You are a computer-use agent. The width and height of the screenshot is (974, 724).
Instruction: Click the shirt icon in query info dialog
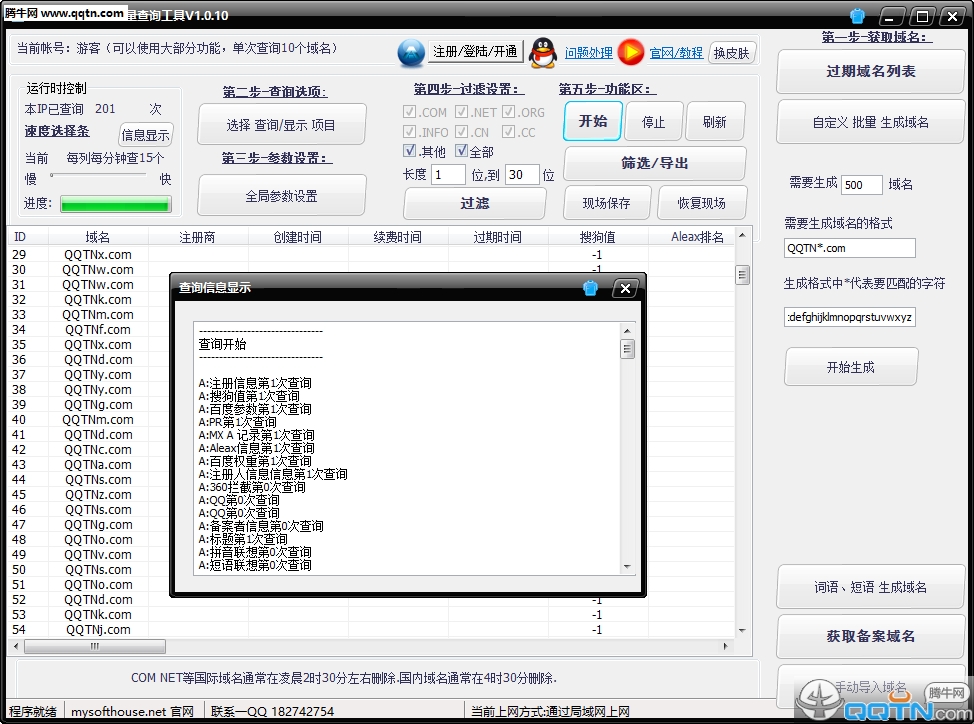coord(590,288)
